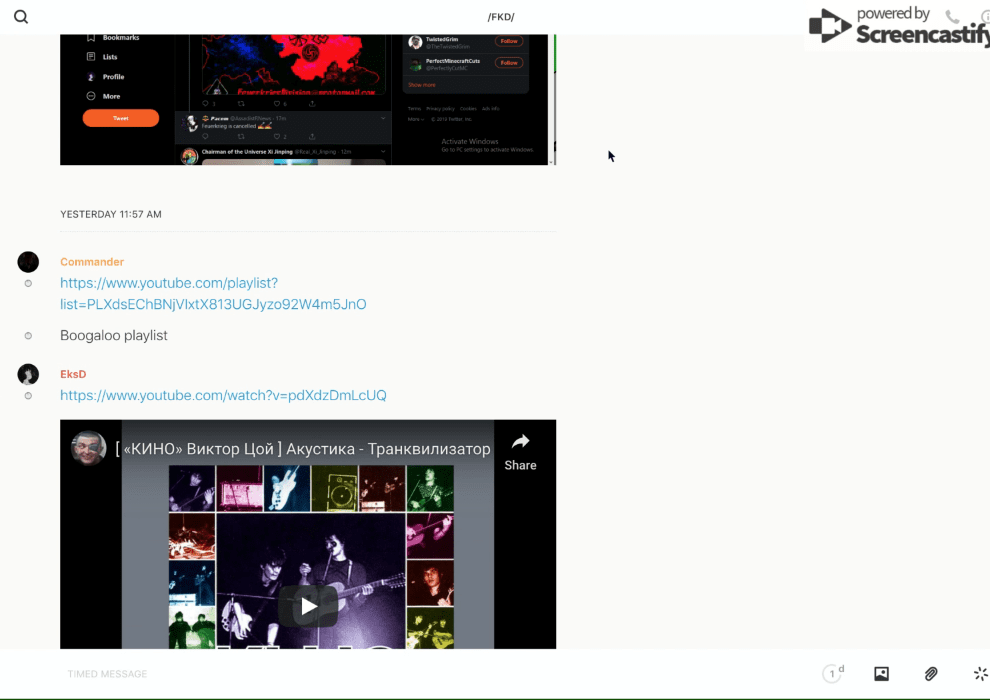Play the КИНО YouTube video

(x=308, y=606)
